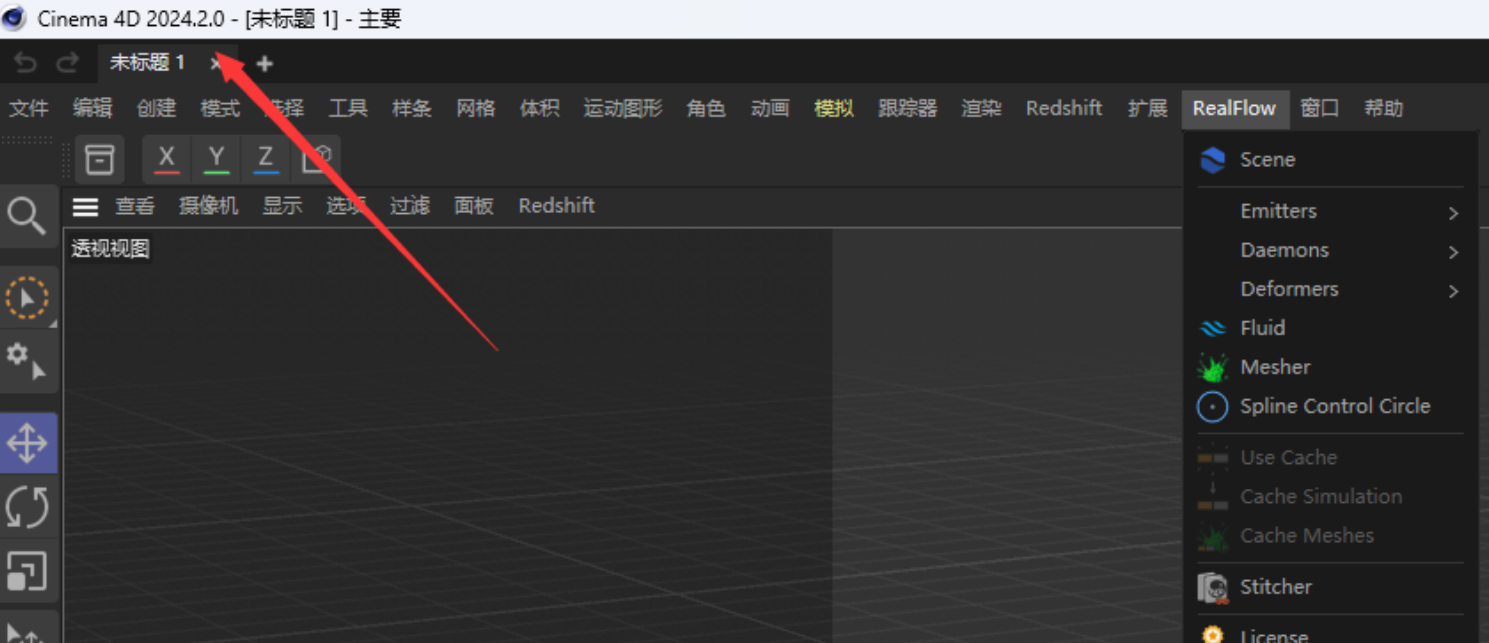
Task: Switch to the 未标题 1 document tab
Action: coord(147,63)
